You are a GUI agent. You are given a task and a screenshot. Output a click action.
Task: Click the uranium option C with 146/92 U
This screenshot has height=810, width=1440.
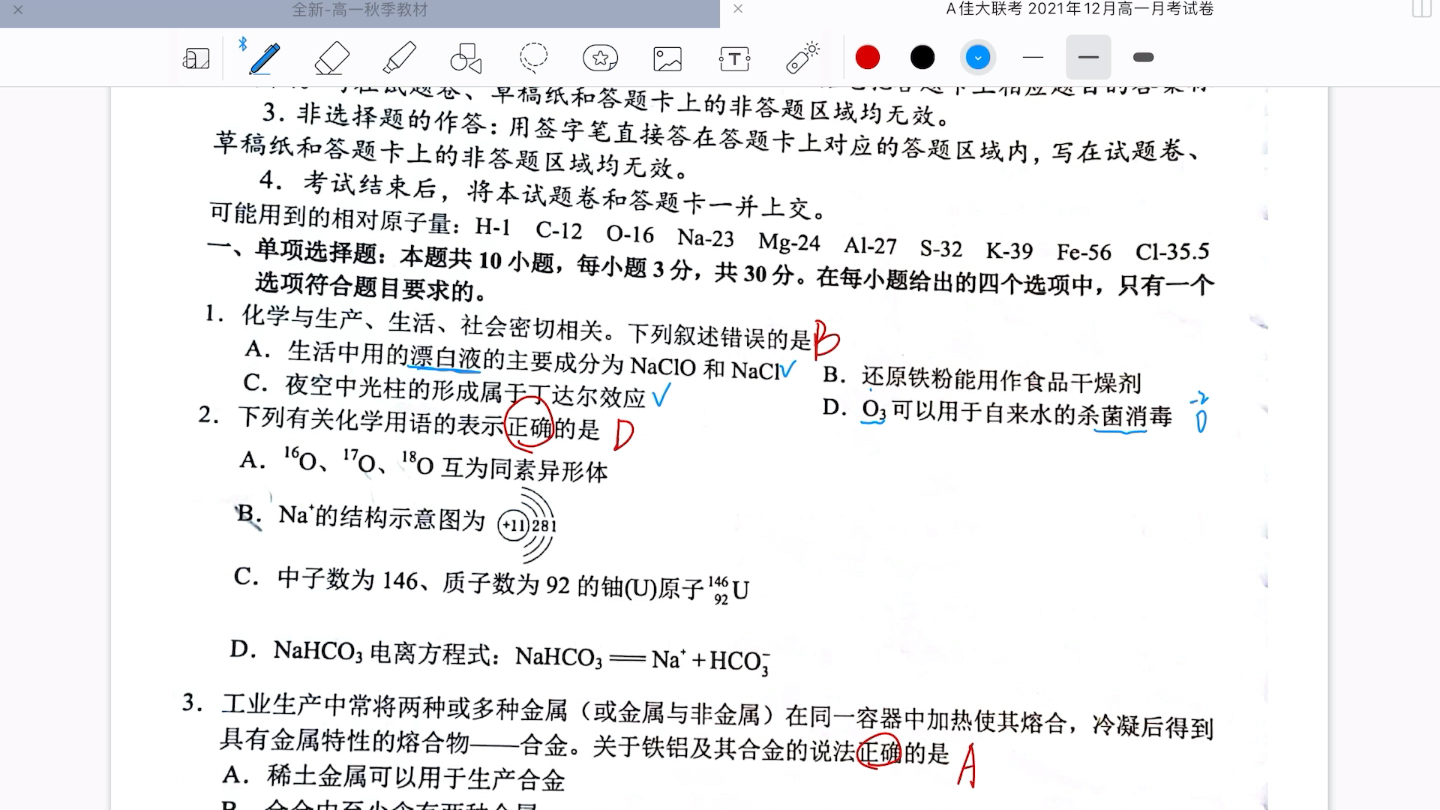coord(491,584)
